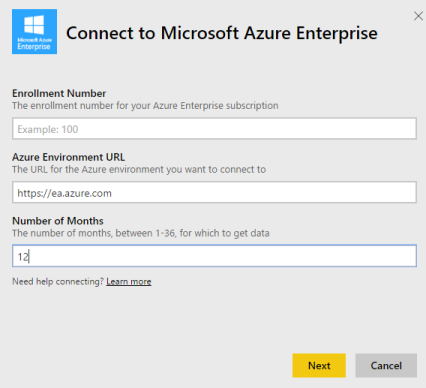Click the 'Example: 100' placeholder text
Image resolution: width=426 pixels, height=388 pixels.
coord(48,129)
